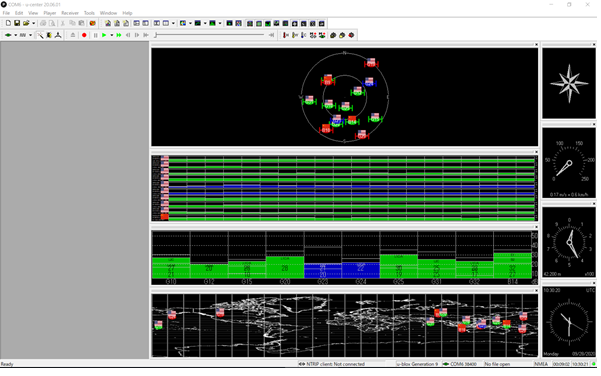The height and width of the screenshot is (376, 601).
Task: Open the connection port dropdown arrow
Action: tap(15, 35)
